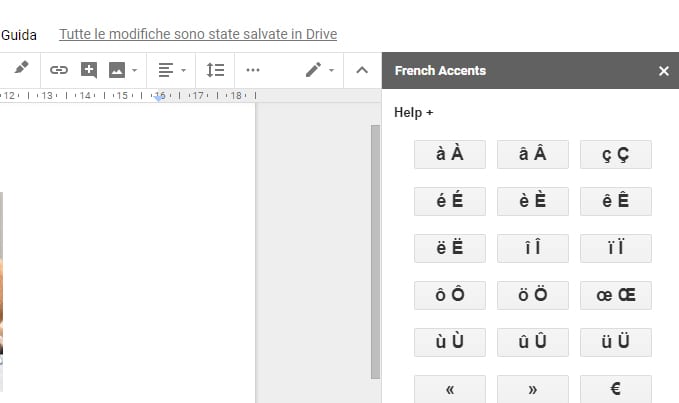Insert the à À accent character
The height and width of the screenshot is (403, 679).
click(x=450, y=154)
